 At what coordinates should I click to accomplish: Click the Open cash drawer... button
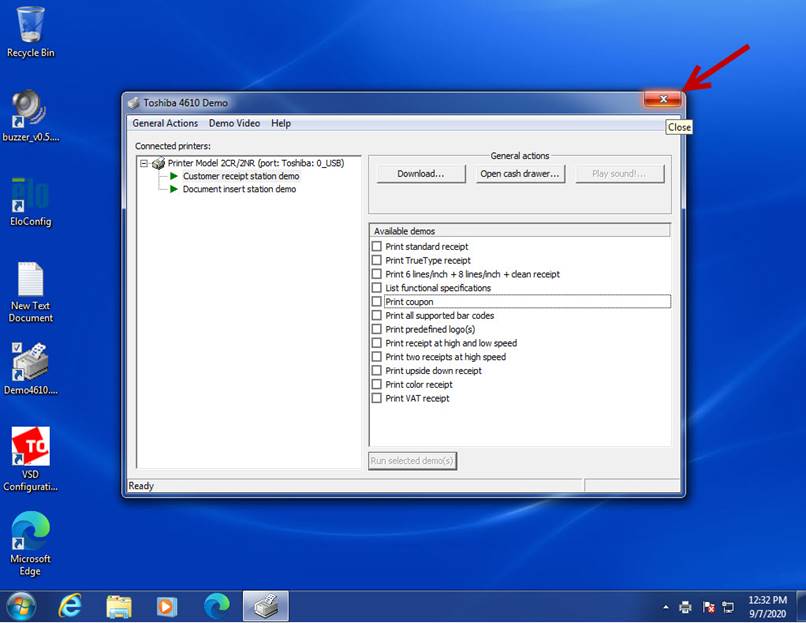[x=519, y=173]
